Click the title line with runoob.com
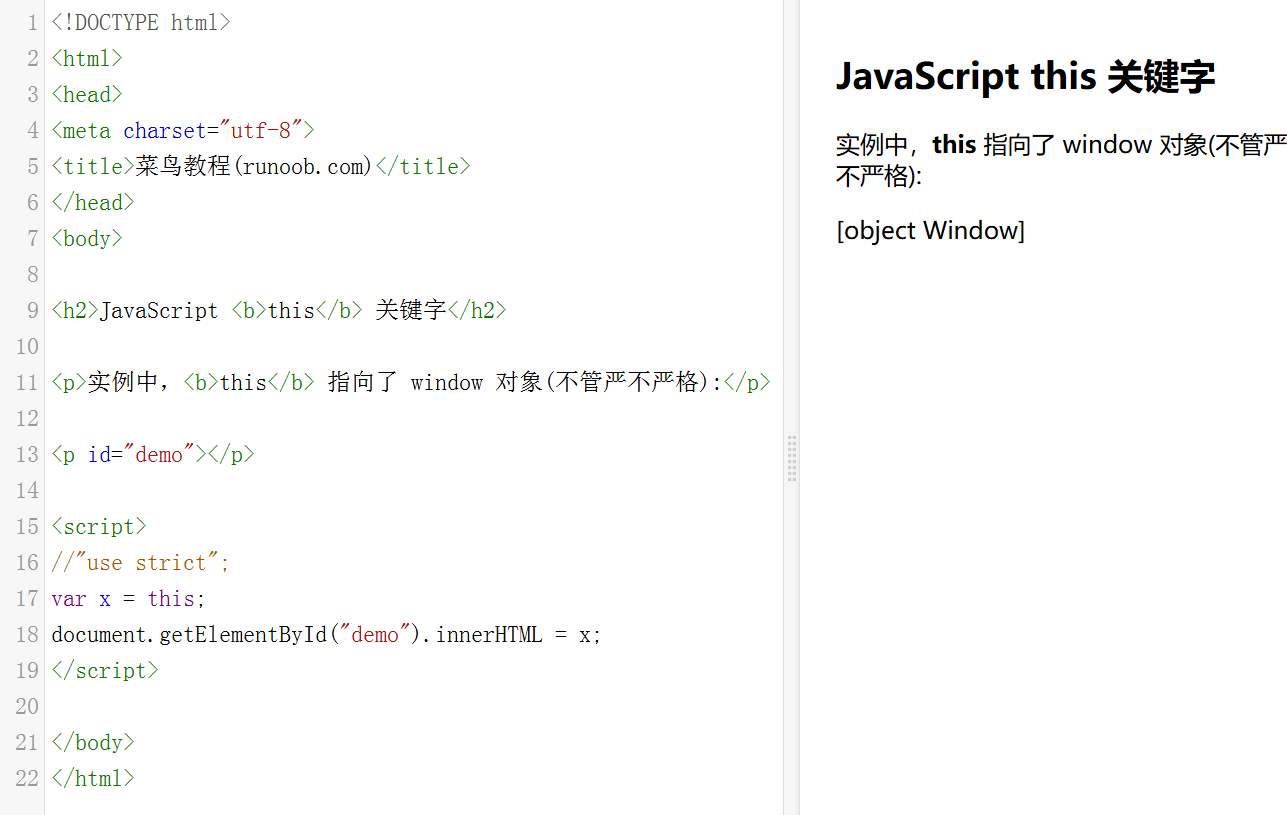1287x815 pixels. click(x=261, y=166)
